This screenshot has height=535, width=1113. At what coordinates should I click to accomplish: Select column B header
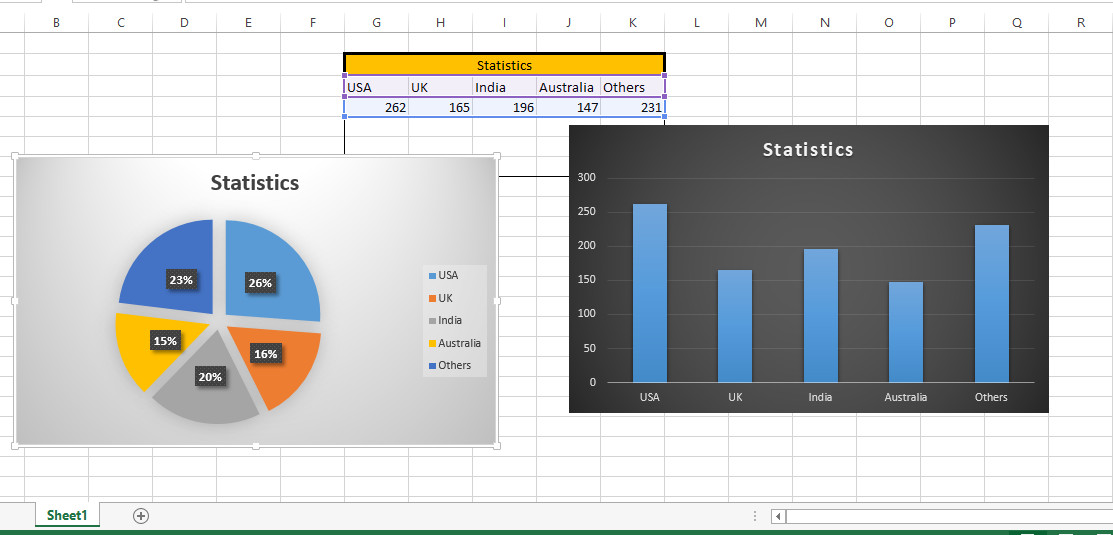point(57,23)
